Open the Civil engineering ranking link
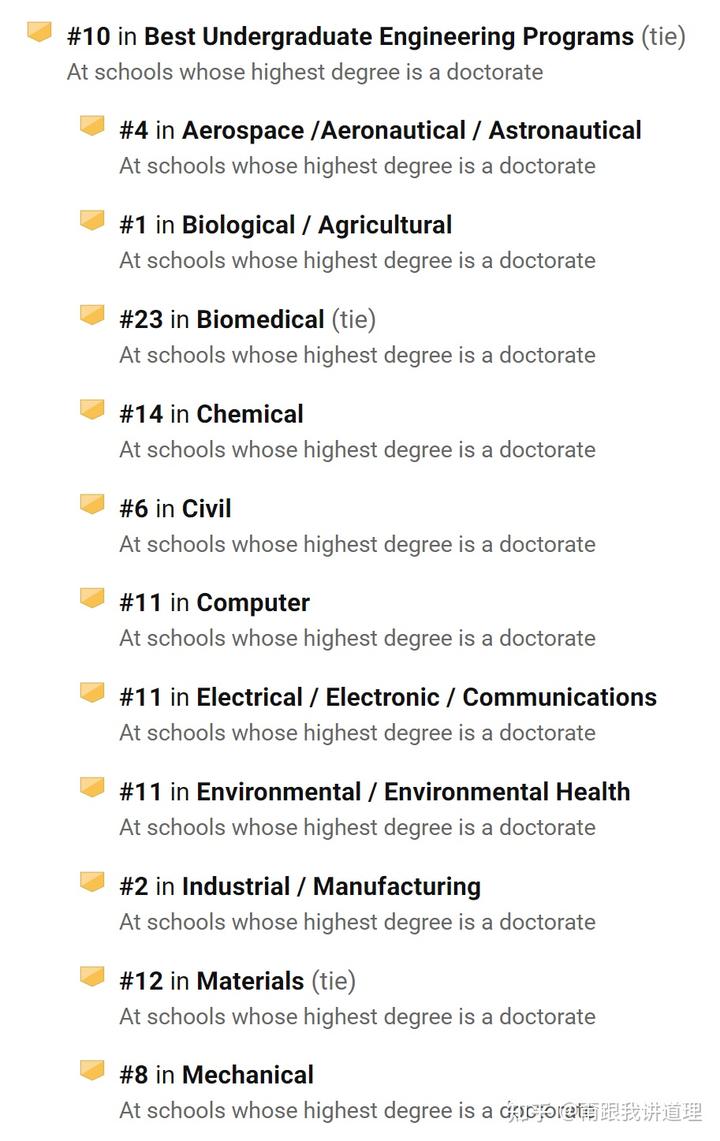Viewport: 720px width, 1141px height. tap(206, 509)
